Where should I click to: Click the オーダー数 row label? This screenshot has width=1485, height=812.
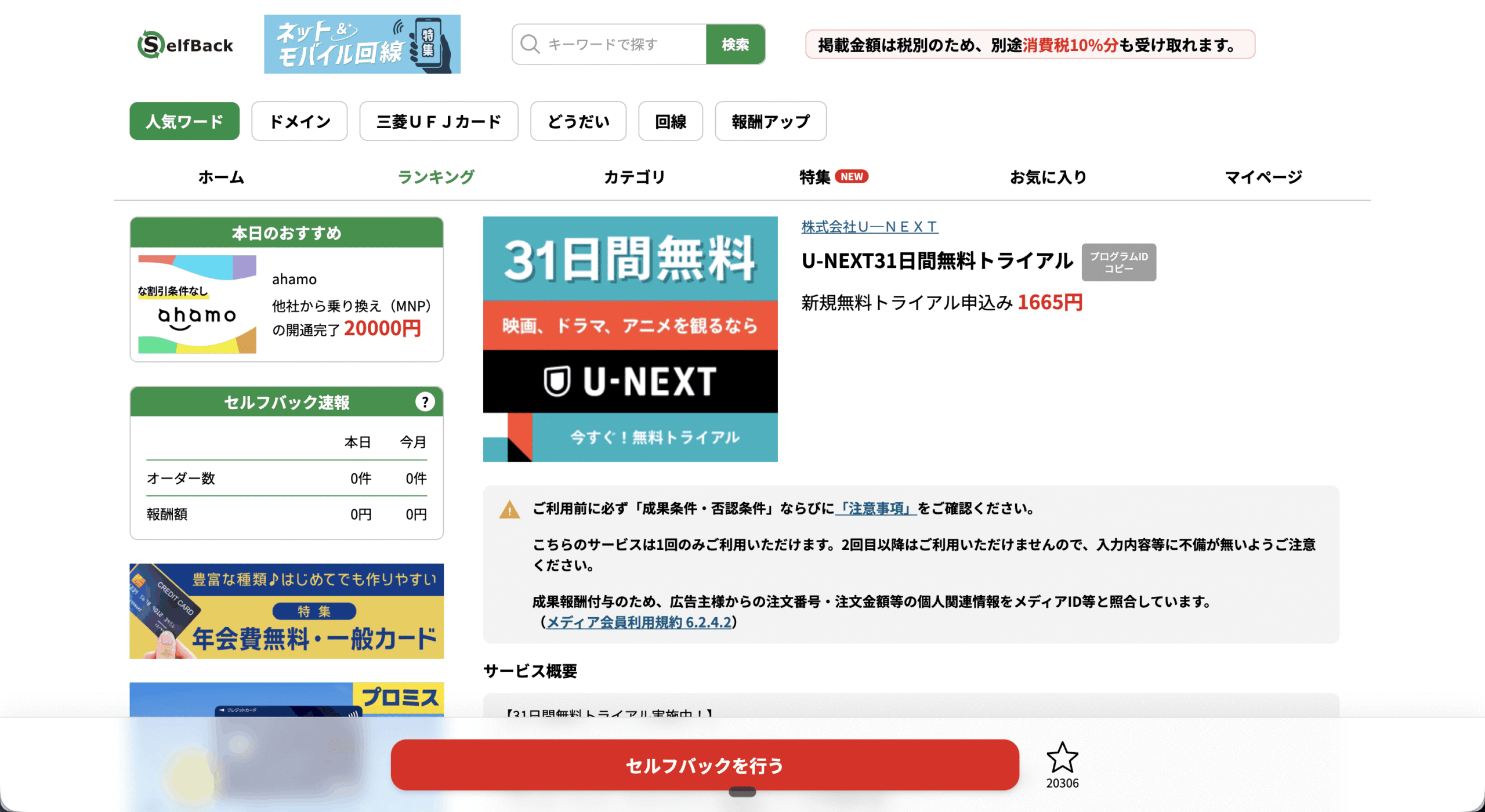pos(181,478)
